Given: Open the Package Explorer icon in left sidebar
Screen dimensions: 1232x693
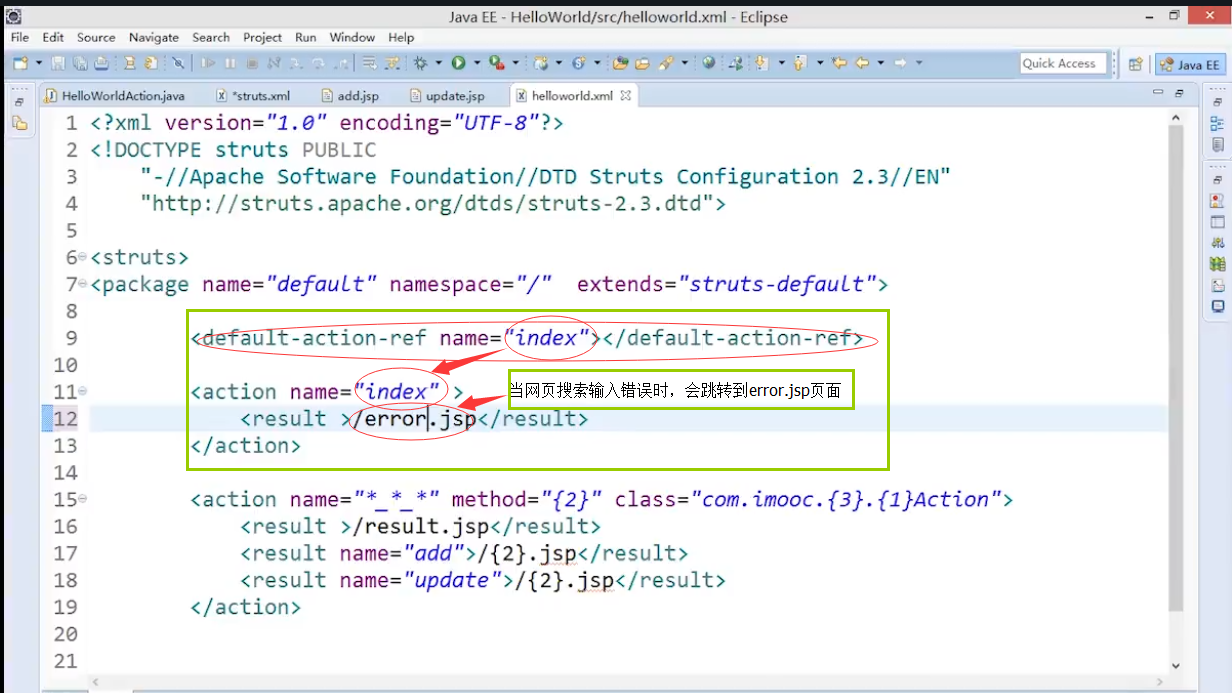Looking at the screenshot, I should [19, 124].
